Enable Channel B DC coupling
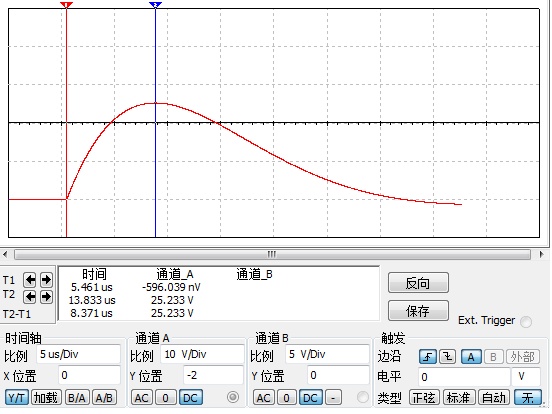 pyautogui.click(x=310, y=398)
